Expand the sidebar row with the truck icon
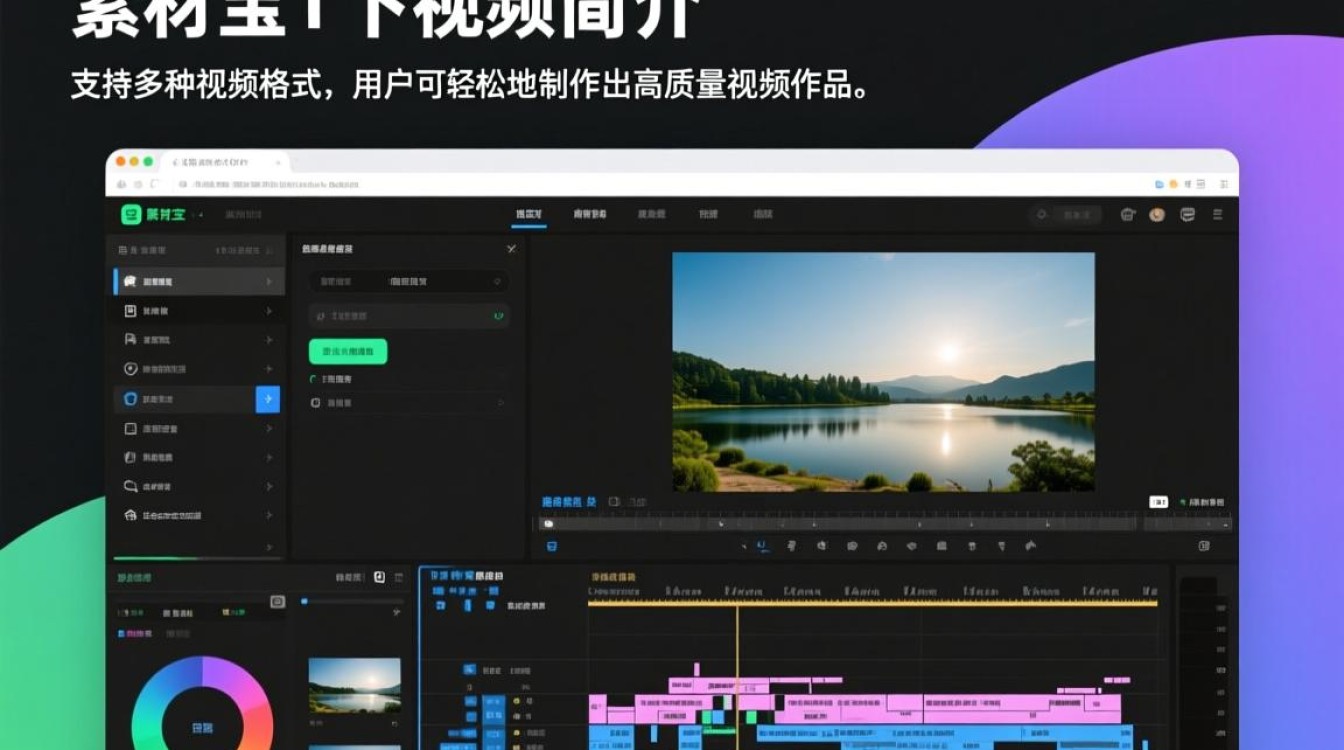 point(269,340)
